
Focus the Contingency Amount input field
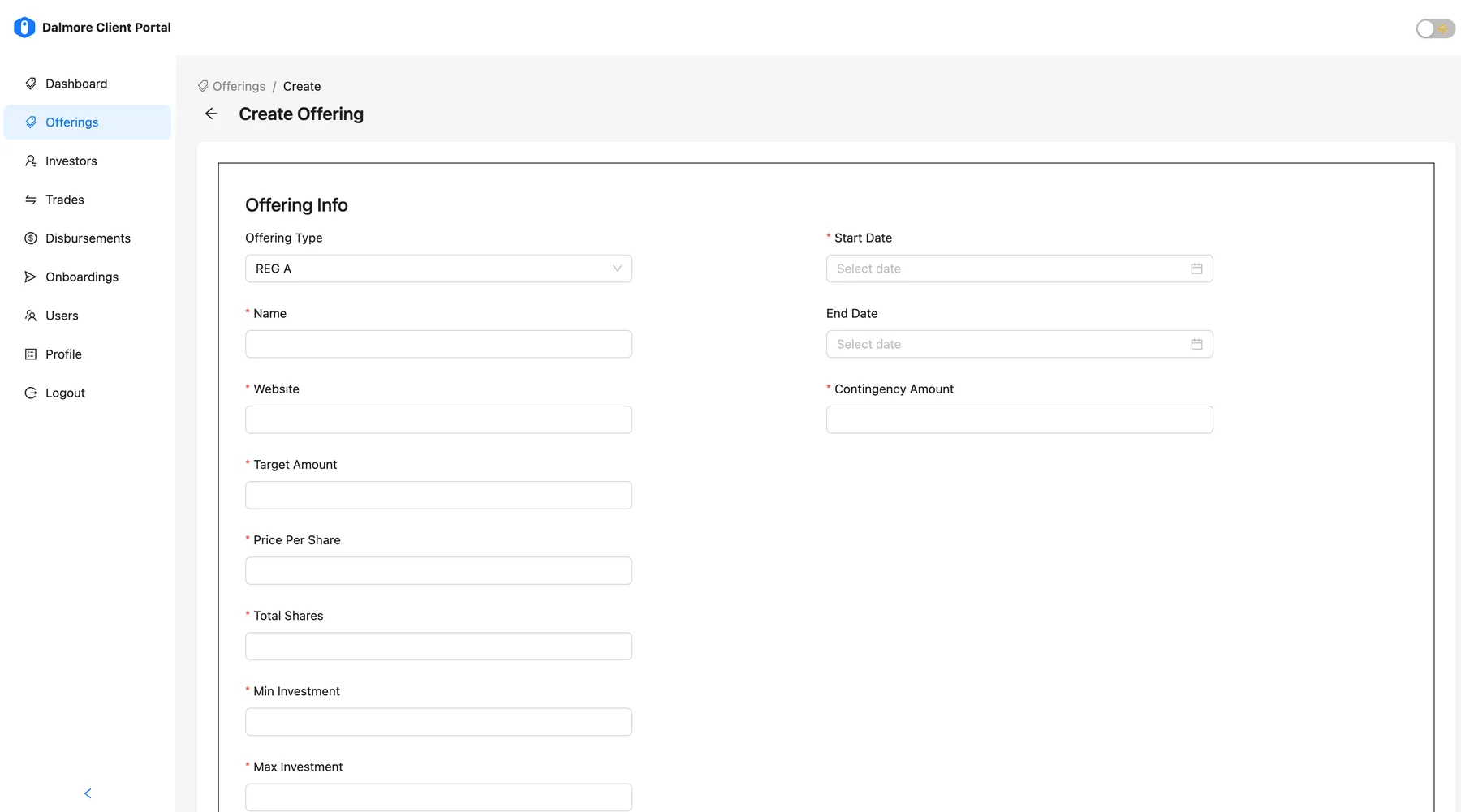(x=1019, y=419)
